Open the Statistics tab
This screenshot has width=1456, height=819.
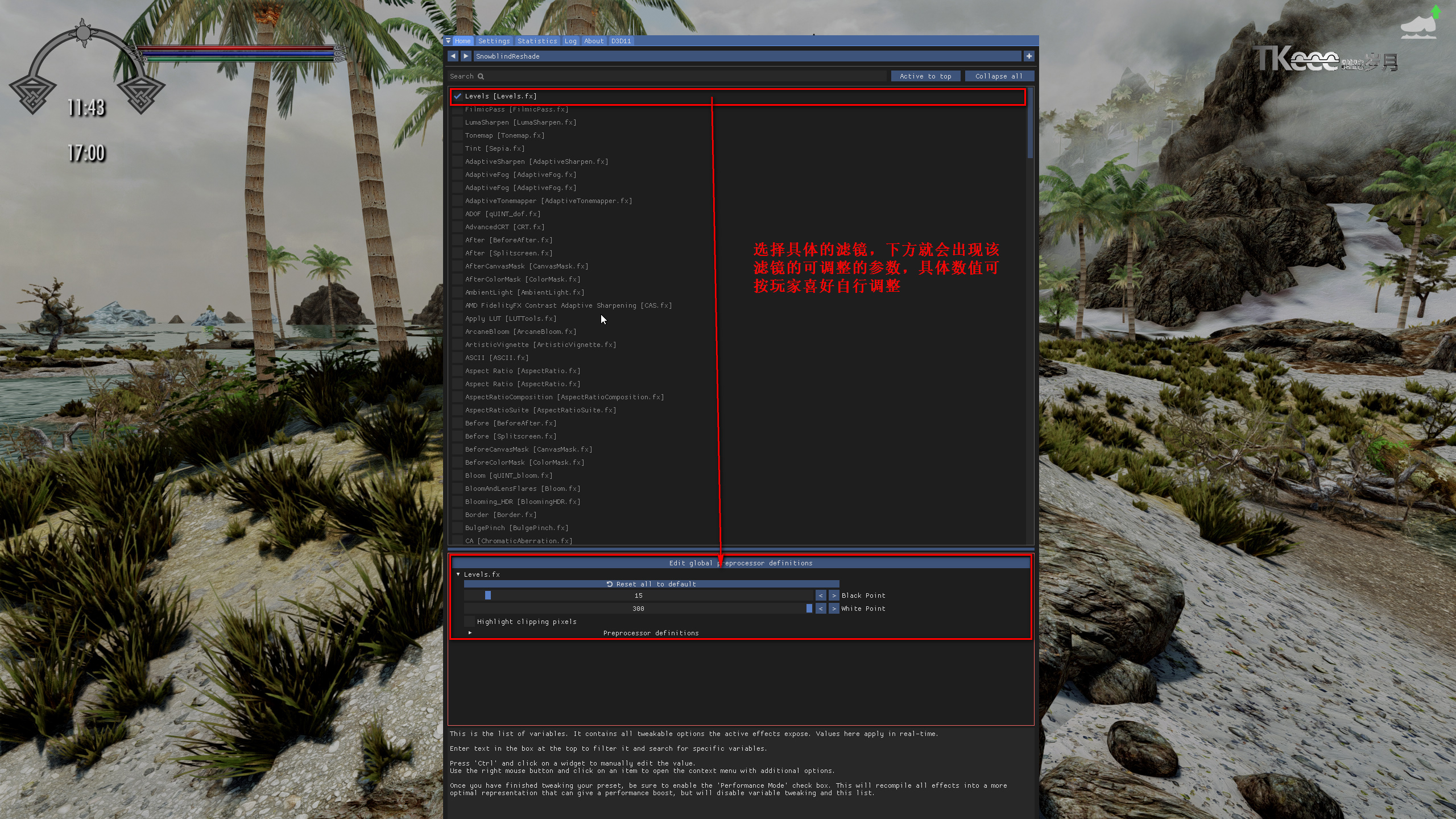click(537, 40)
